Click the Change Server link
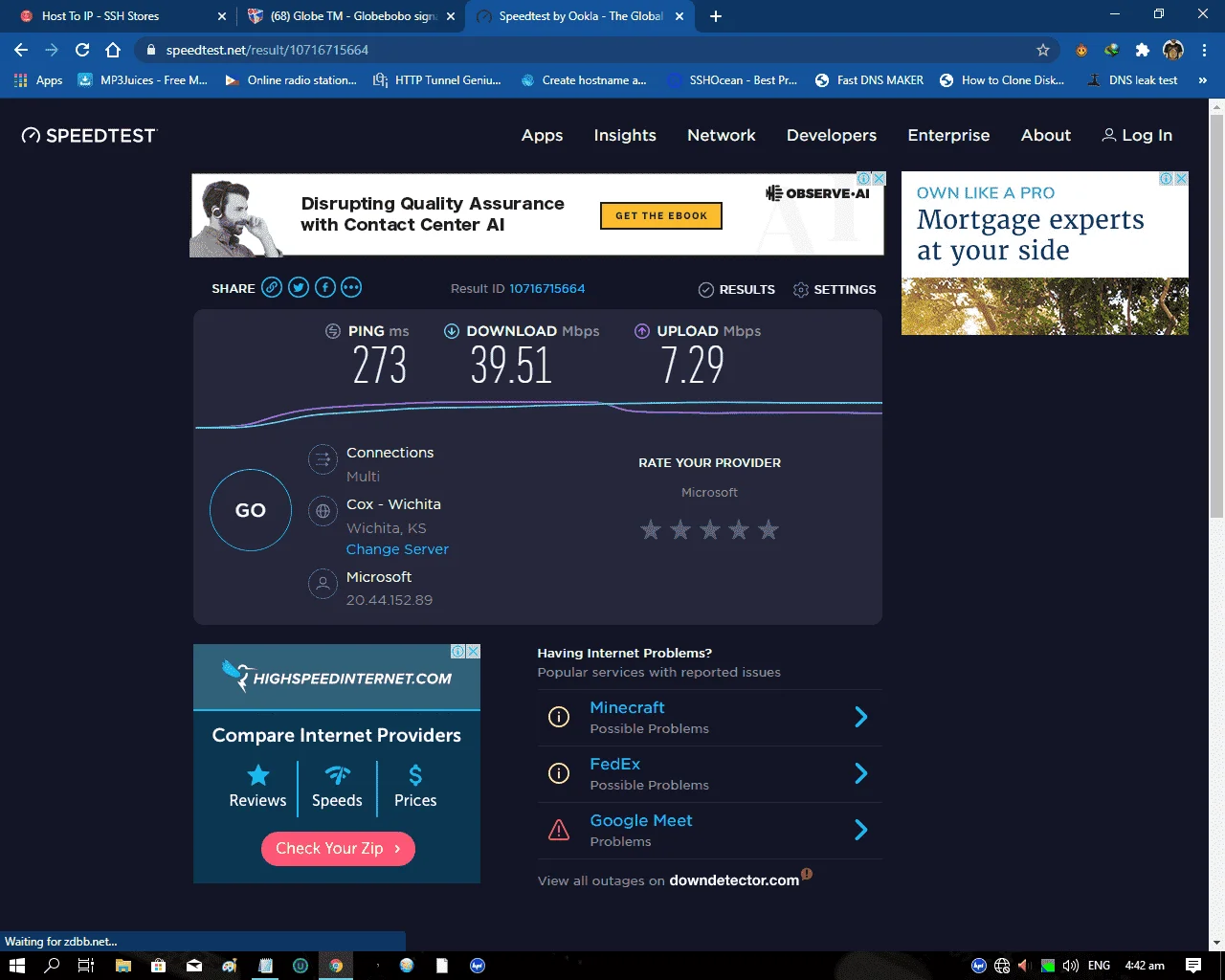Screen dimensions: 1225x980 (x=397, y=549)
